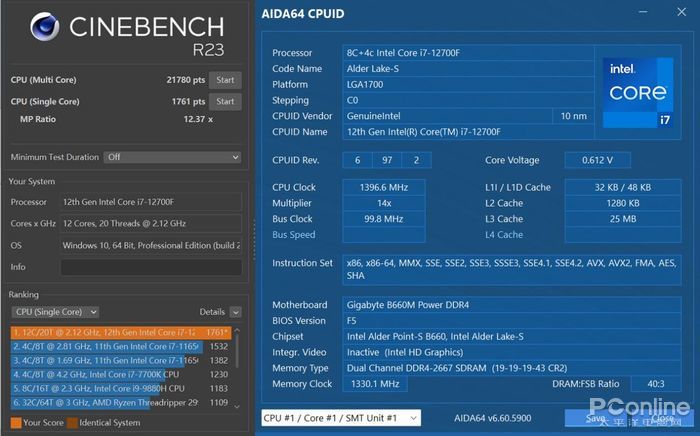Click the Core Voltage value 0.612 V
700x436 pixels.
597,160
